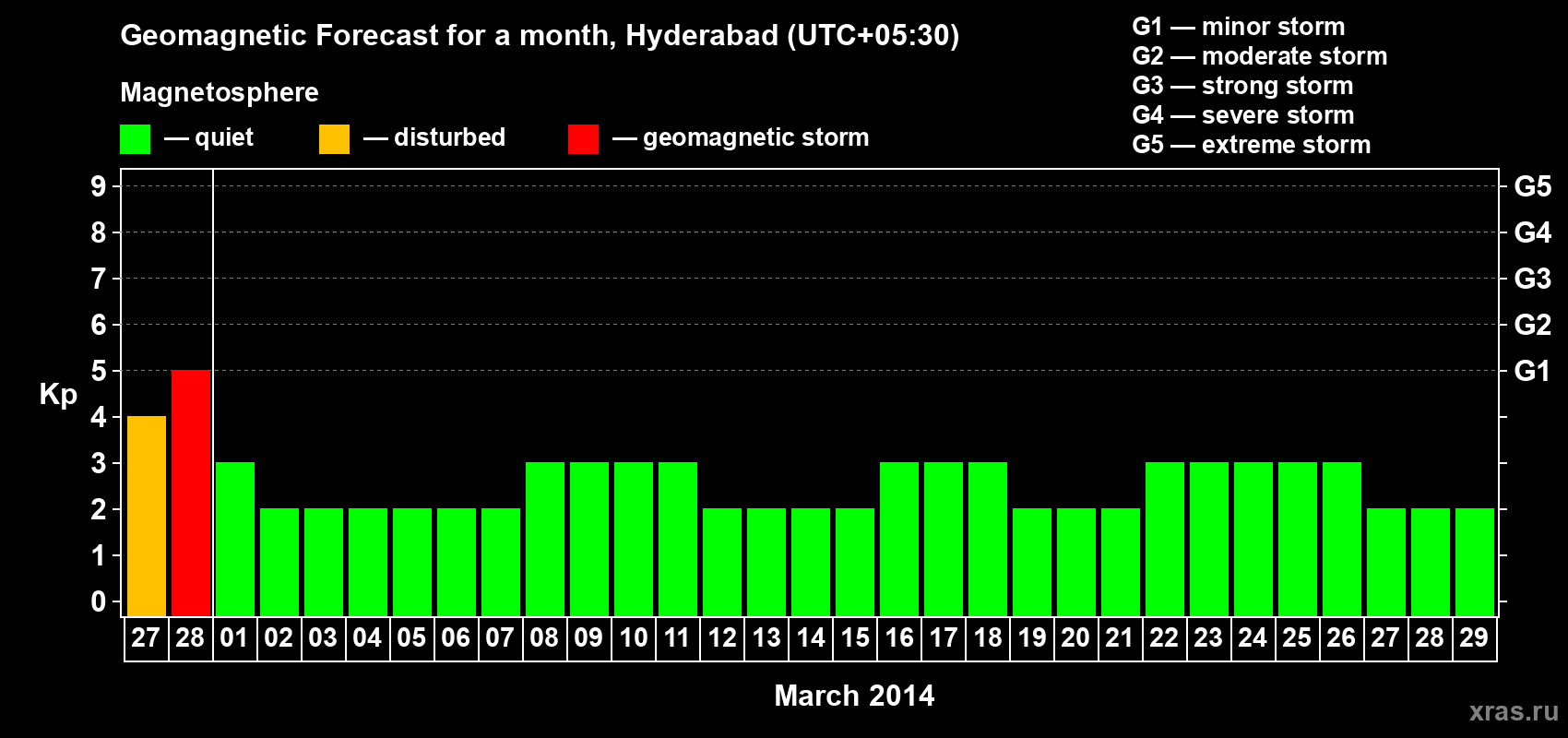Click the green bar for March 05

[412, 563]
